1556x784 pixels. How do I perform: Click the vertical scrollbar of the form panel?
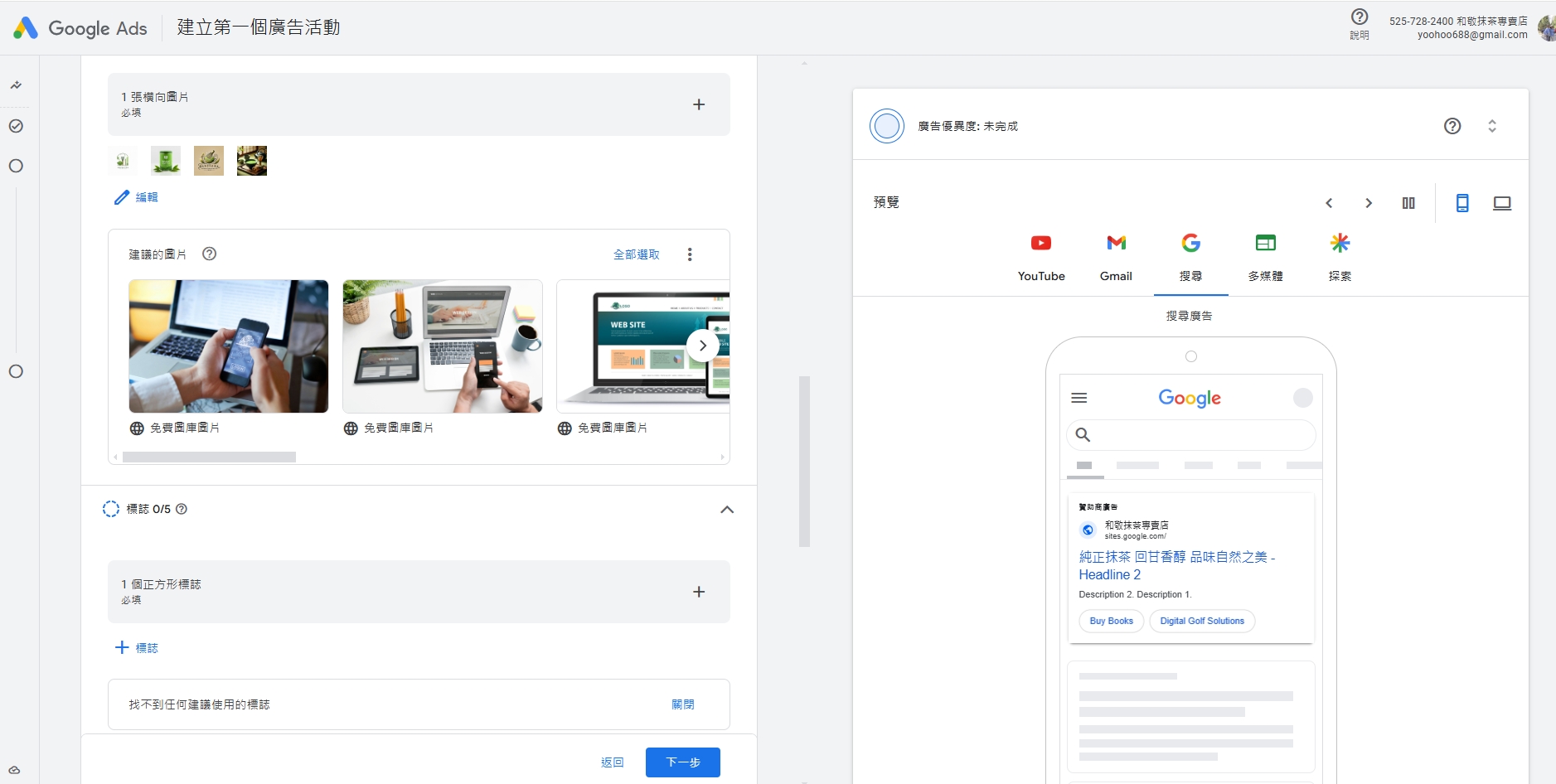click(804, 462)
